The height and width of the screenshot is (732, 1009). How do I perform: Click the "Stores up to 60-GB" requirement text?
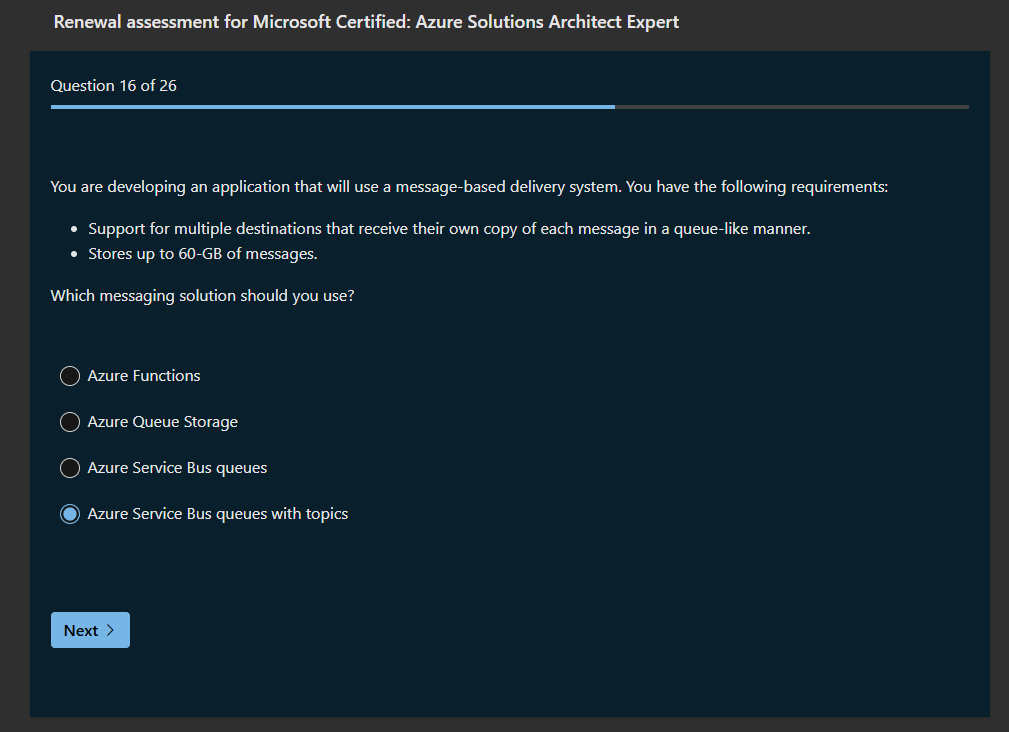(202, 254)
